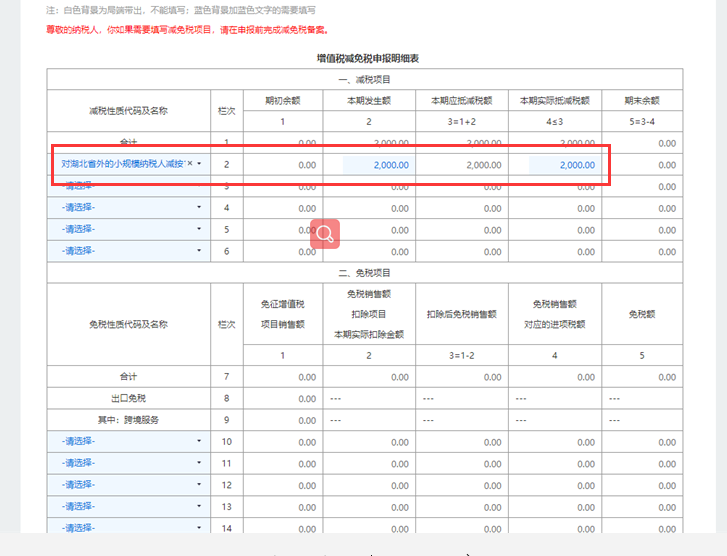The height and width of the screenshot is (556, 727).
Task: Click the 减税性质代码及名称 column header
Action: click(128, 111)
